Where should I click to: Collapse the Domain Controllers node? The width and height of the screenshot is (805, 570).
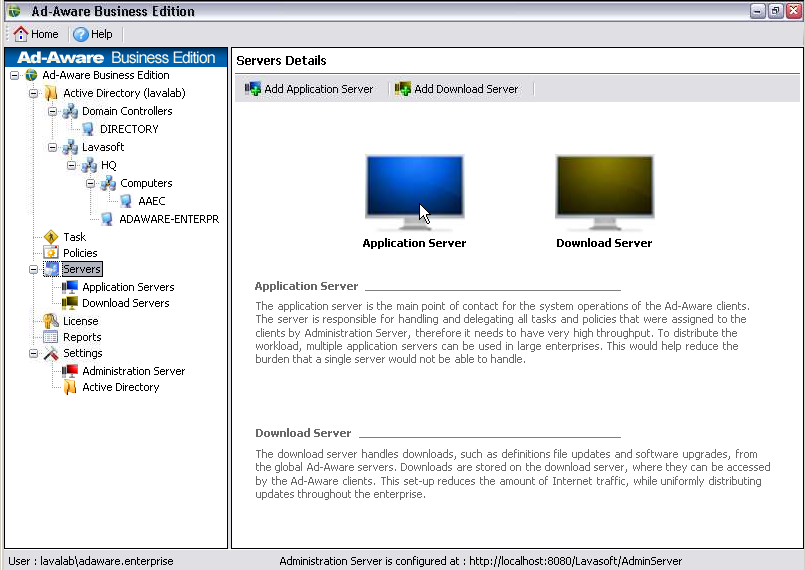click(52, 111)
